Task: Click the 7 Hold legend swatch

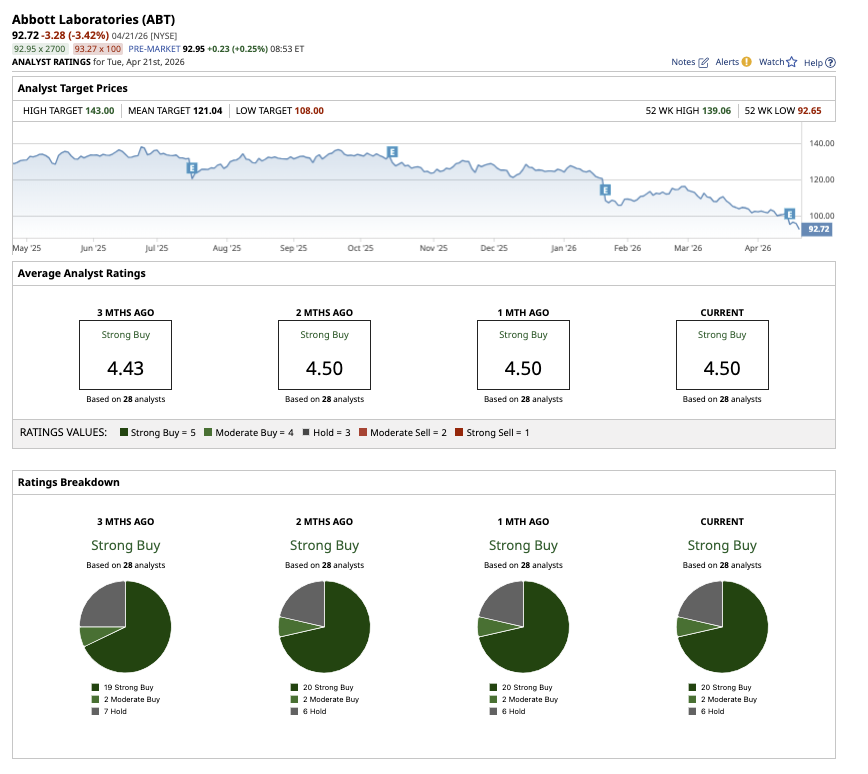Action: (95, 711)
